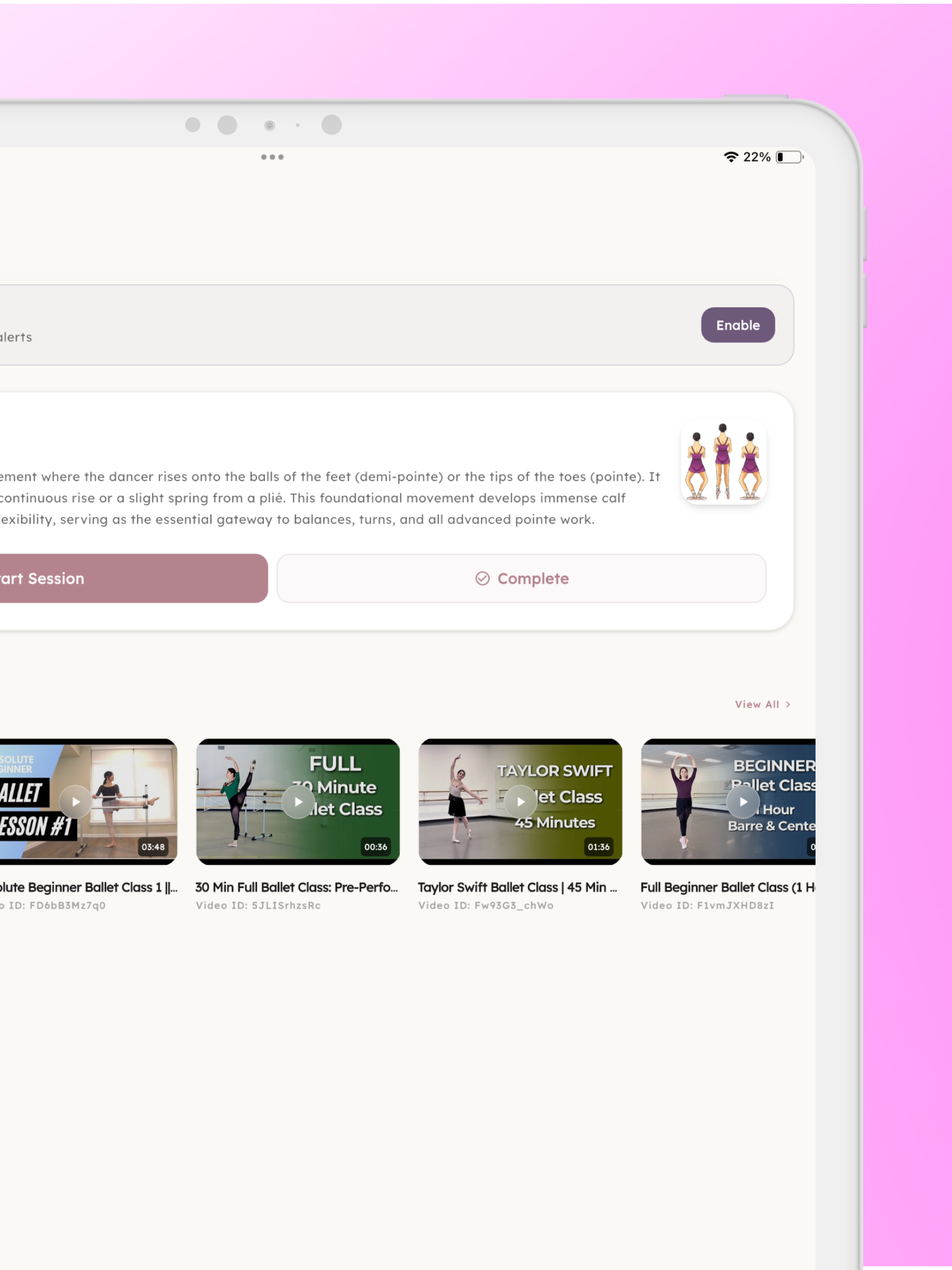952x1270 pixels.
Task: Select title 'Taylor Swift Ballet Class | 45 Min ...'
Action: (518, 887)
